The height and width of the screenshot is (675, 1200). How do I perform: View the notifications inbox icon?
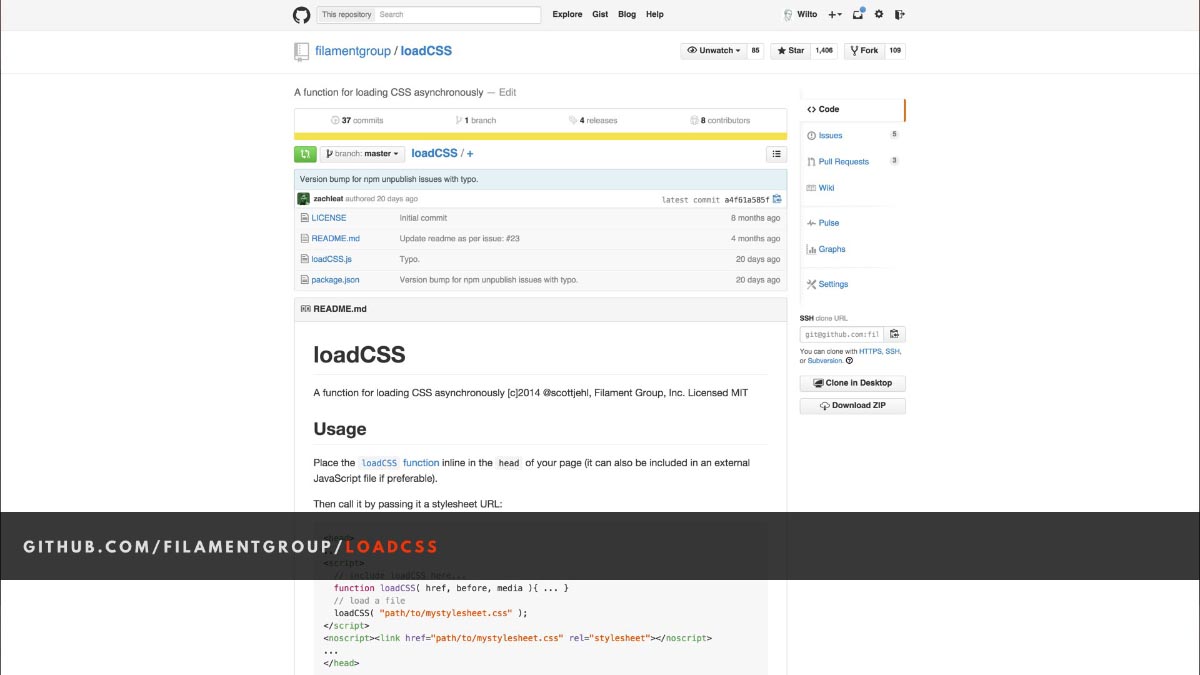pyautogui.click(x=858, y=15)
